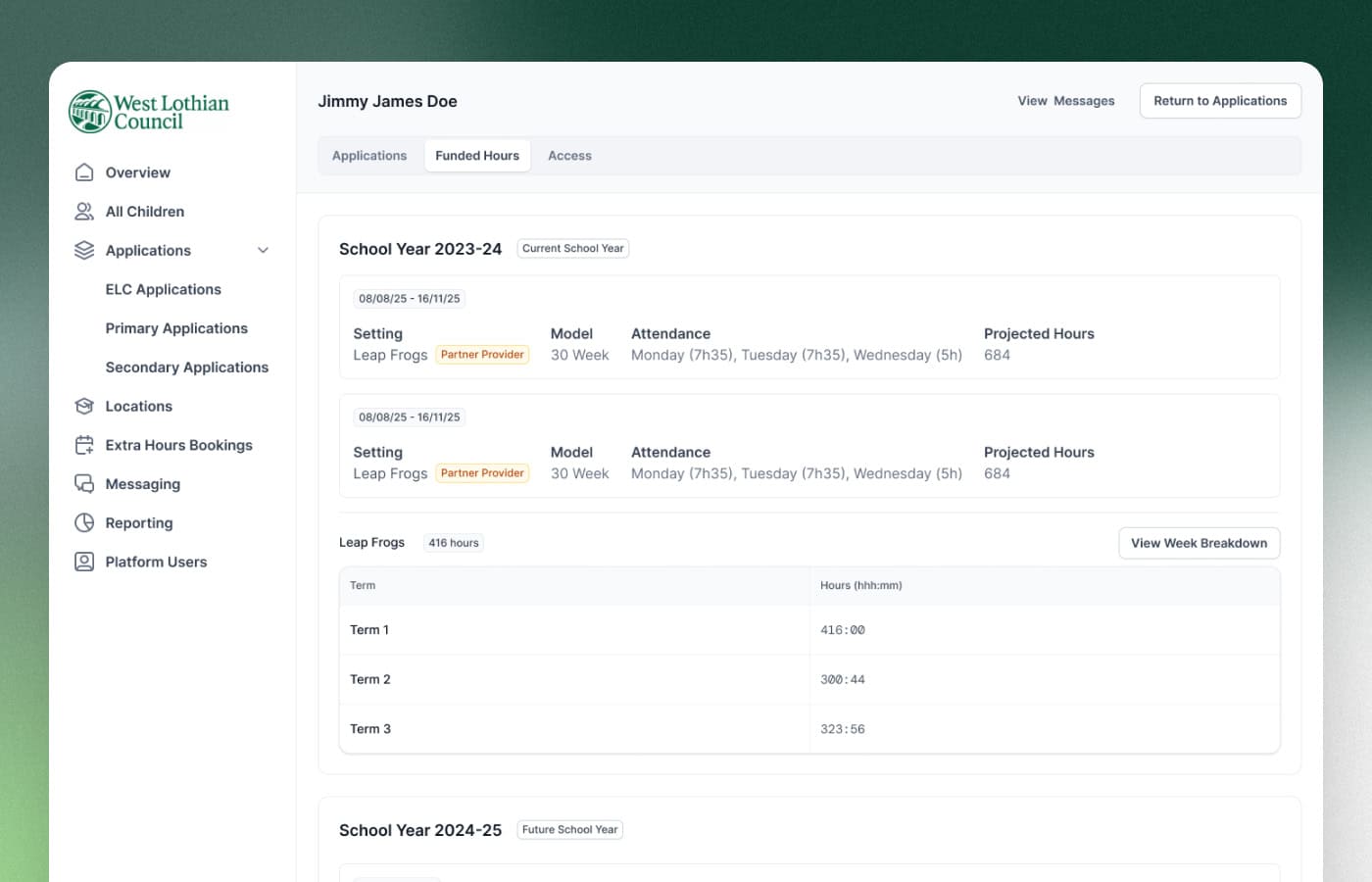This screenshot has width=1372, height=882.
Task: Switch to the Applications tab
Action: click(369, 156)
